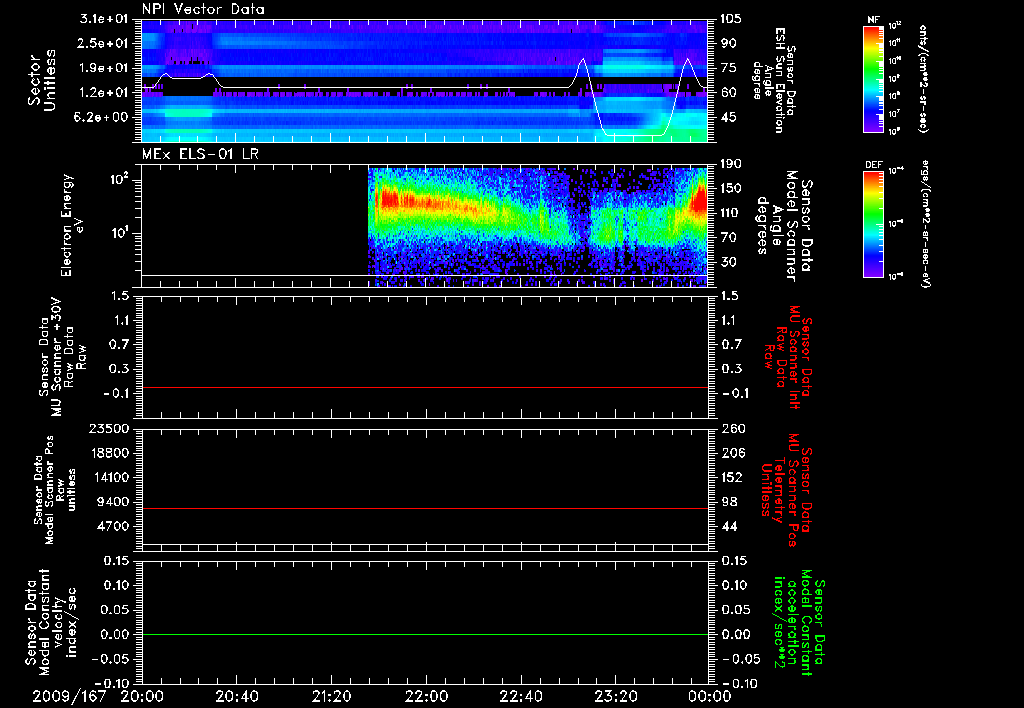The width and height of the screenshot is (1024, 708).
Task: Click the green Model Constant acceleration label
Action: (x=801, y=622)
